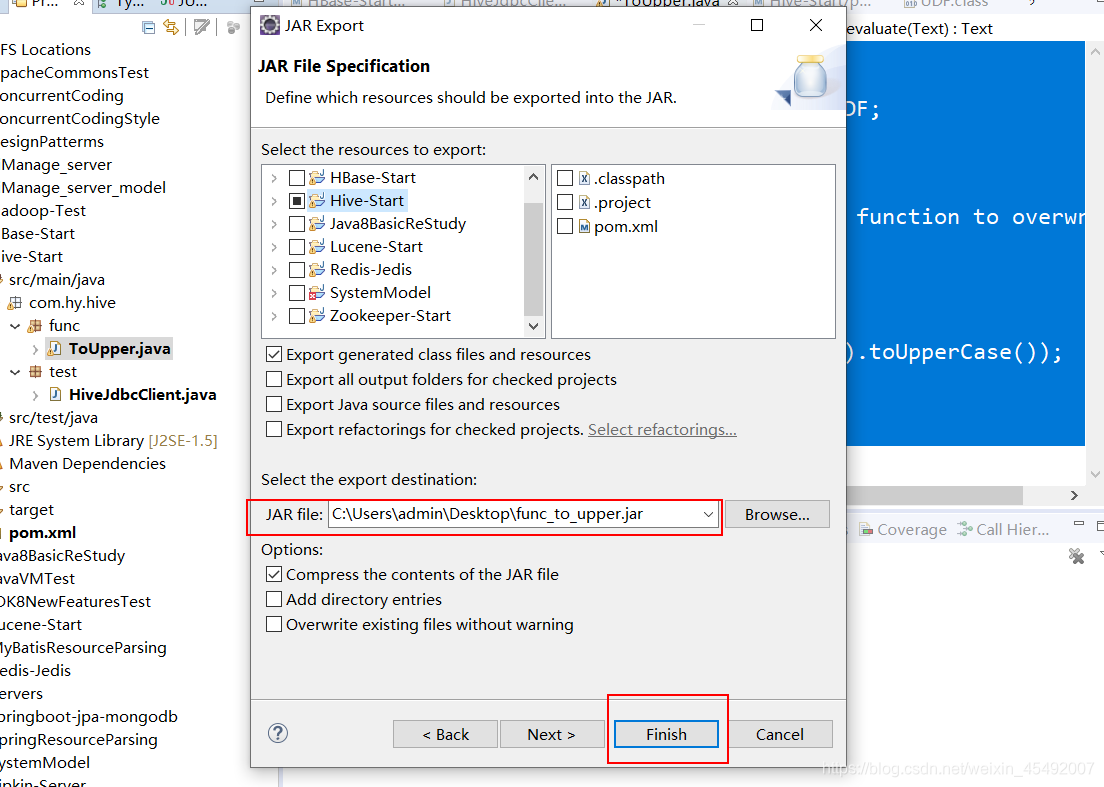Enable Overwrite existing files without warning
This screenshot has height=787, width=1104.
click(x=274, y=624)
